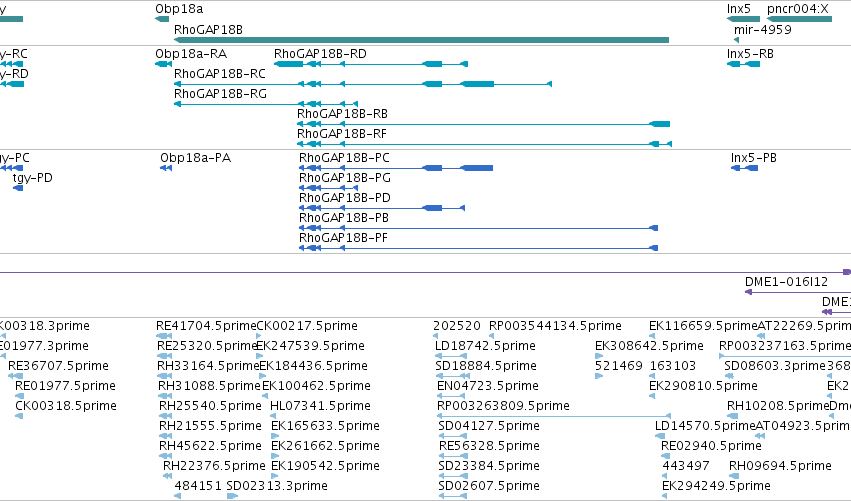Select the EK261662.5prime EST label
This screenshot has height=501, width=851.
tap(326, 446)
